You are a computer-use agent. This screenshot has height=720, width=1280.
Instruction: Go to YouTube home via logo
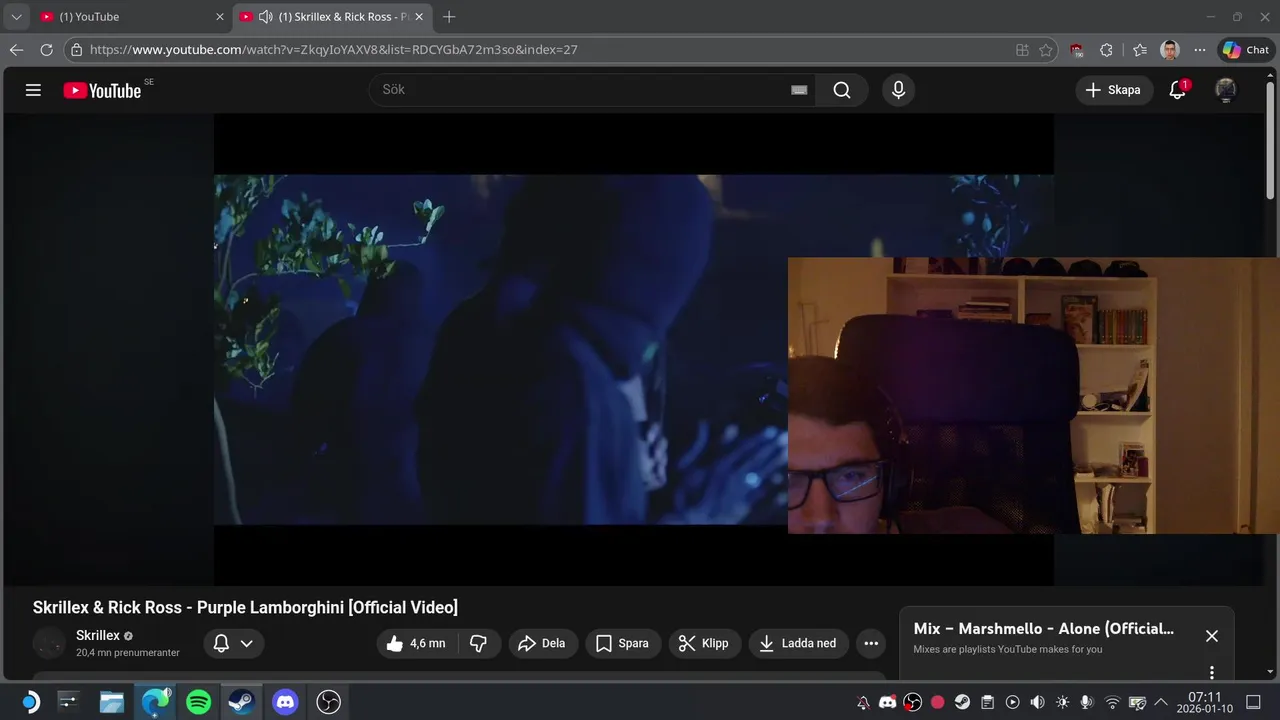tap(102, 90)
